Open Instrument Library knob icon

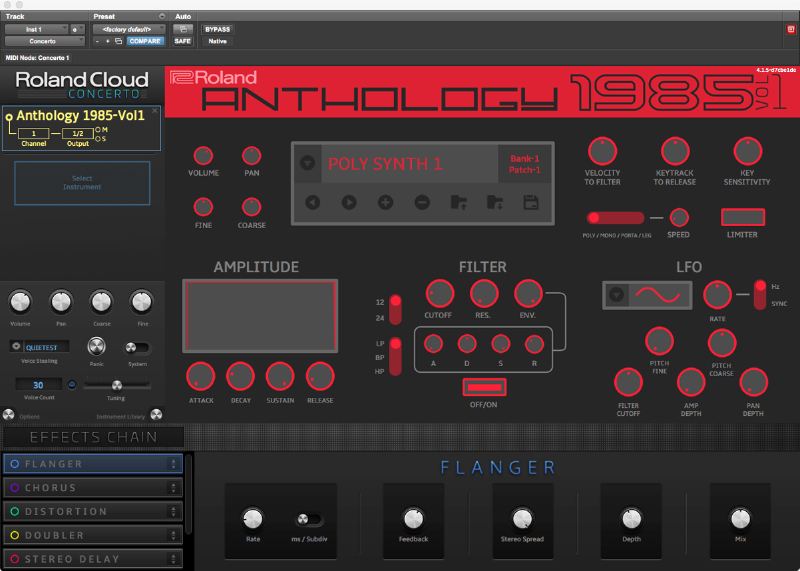pos(156,415)
